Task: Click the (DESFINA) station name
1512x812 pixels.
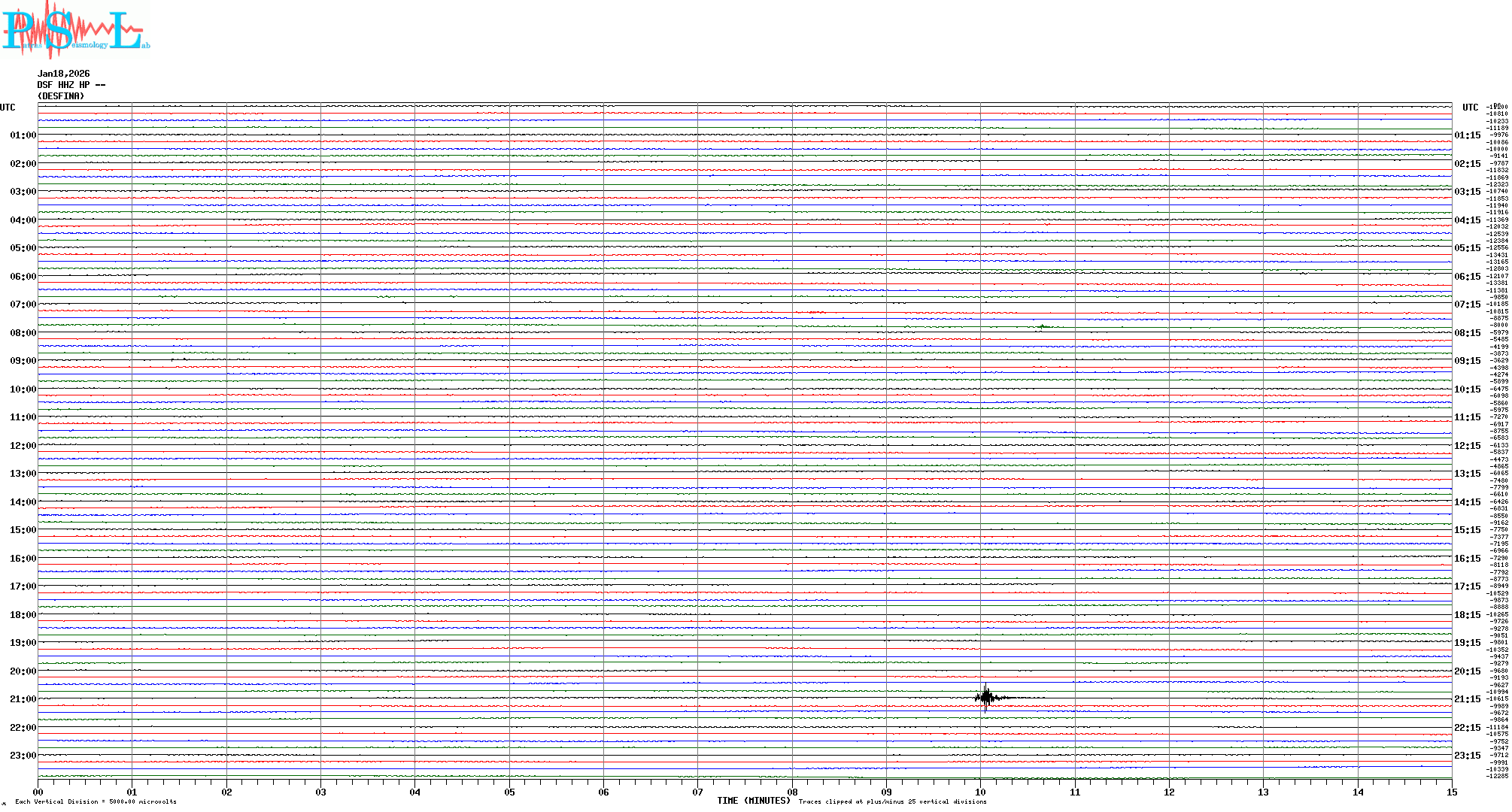Action: point(61,96)
